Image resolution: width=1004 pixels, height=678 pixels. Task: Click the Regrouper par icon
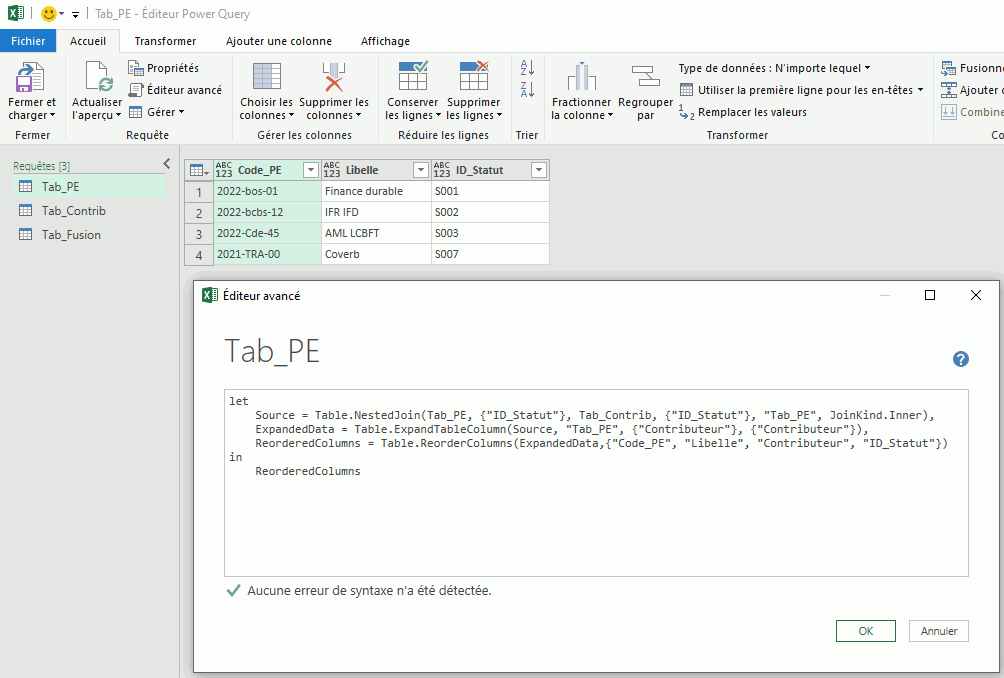[x=645, y=77]
